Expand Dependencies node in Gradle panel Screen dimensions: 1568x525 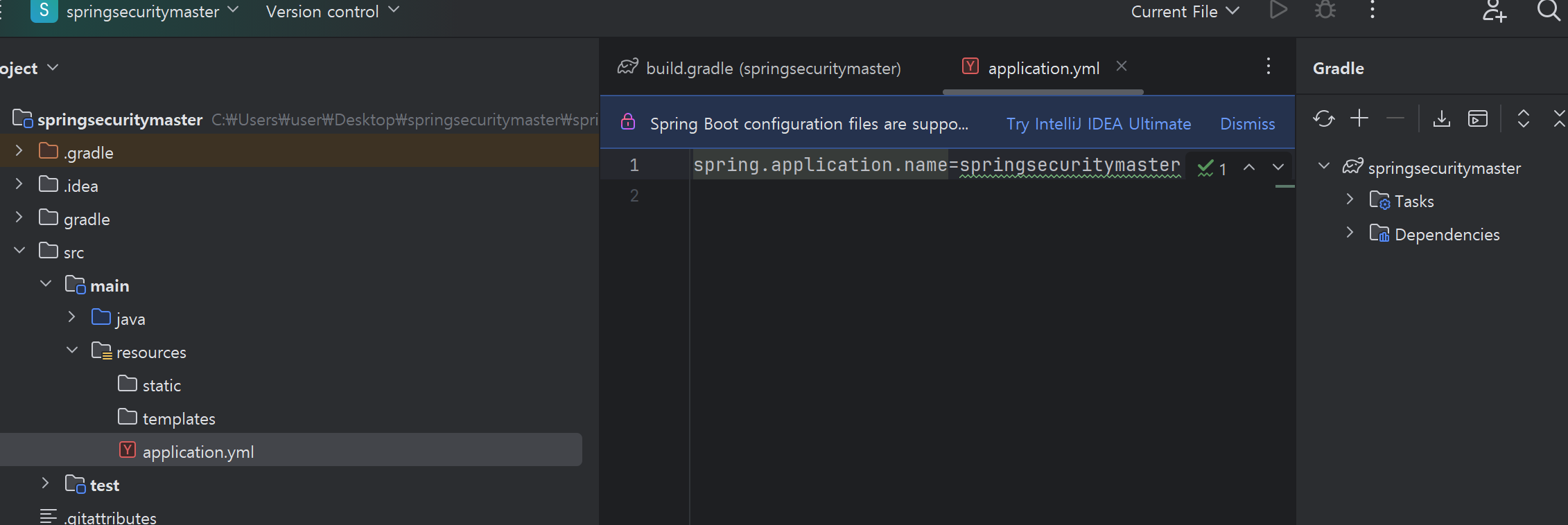click(x=1350, y=232)
